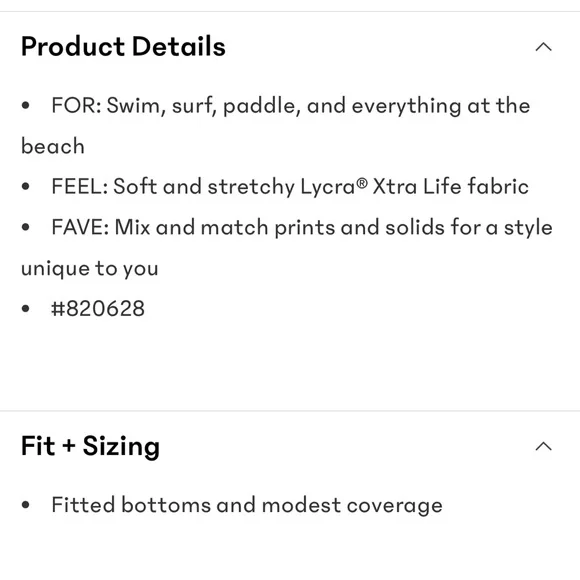Click the word 'beach'
580x580 pixels.
pos(53,146)
